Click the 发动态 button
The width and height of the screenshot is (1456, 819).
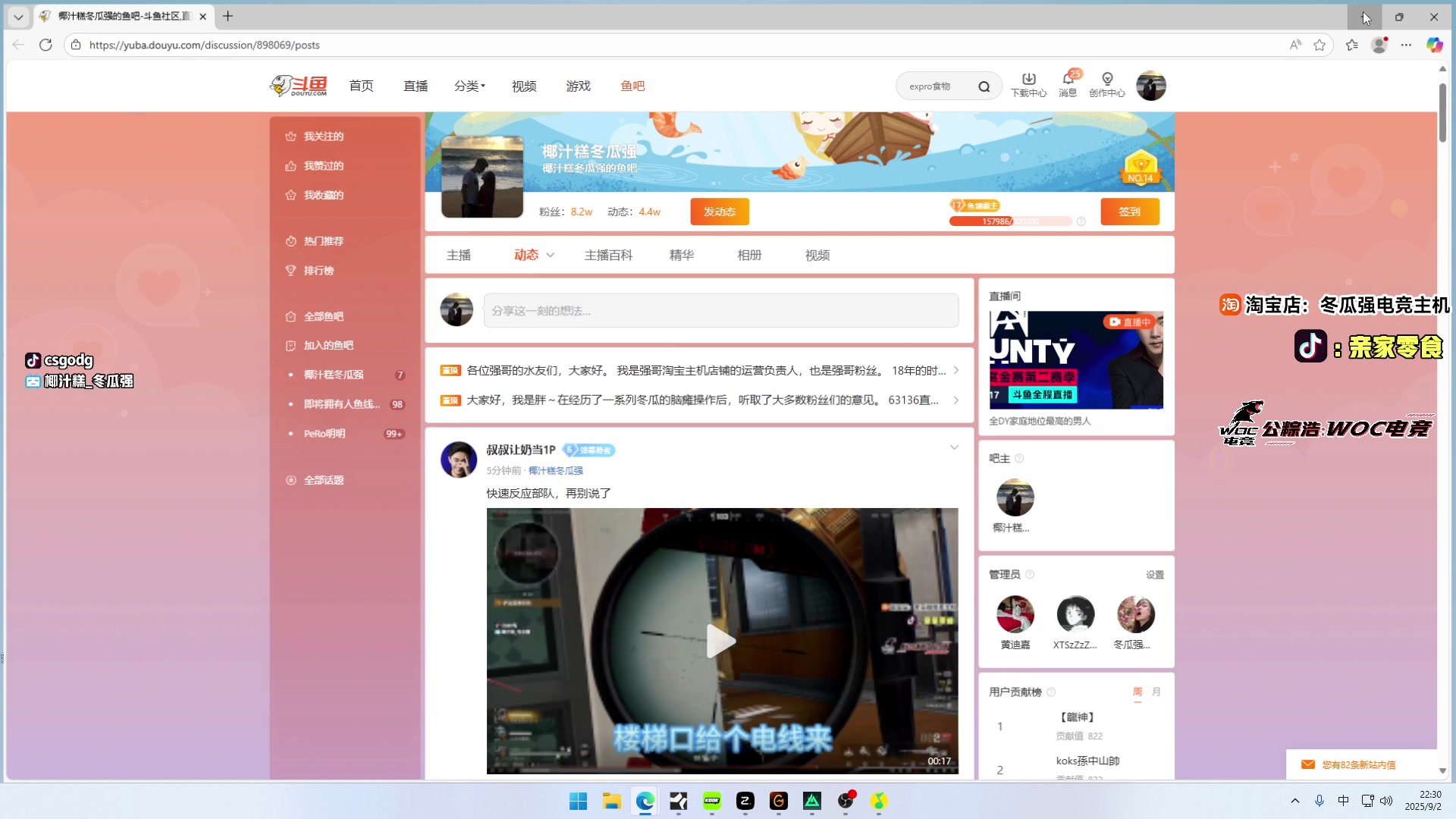pyautogui.click(x=720, y=212)
